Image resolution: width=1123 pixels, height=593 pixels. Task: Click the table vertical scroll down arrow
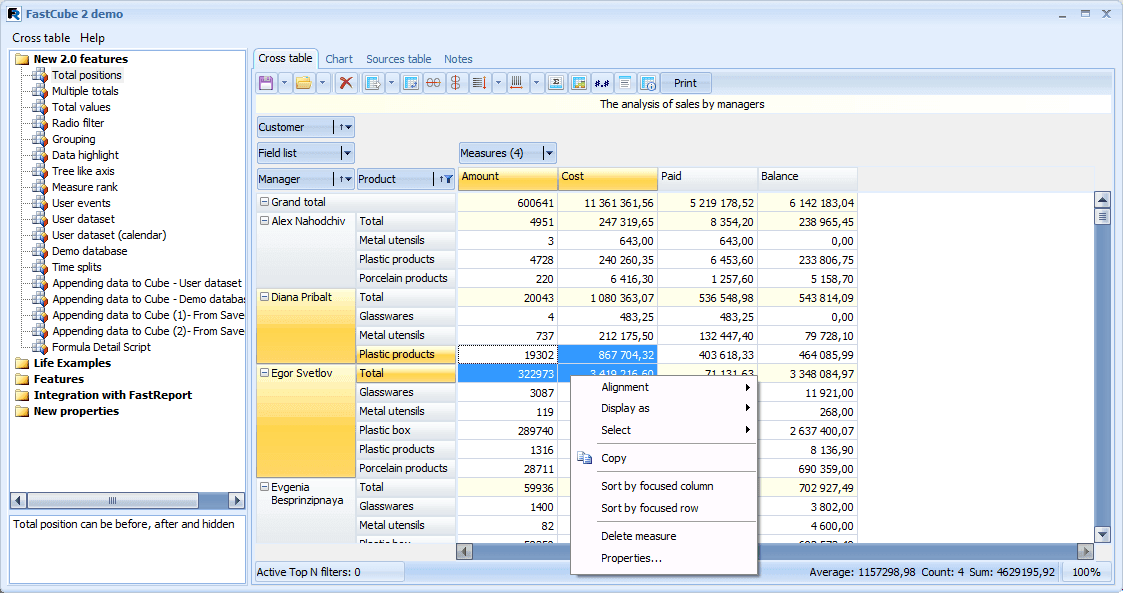point(1103,534)
